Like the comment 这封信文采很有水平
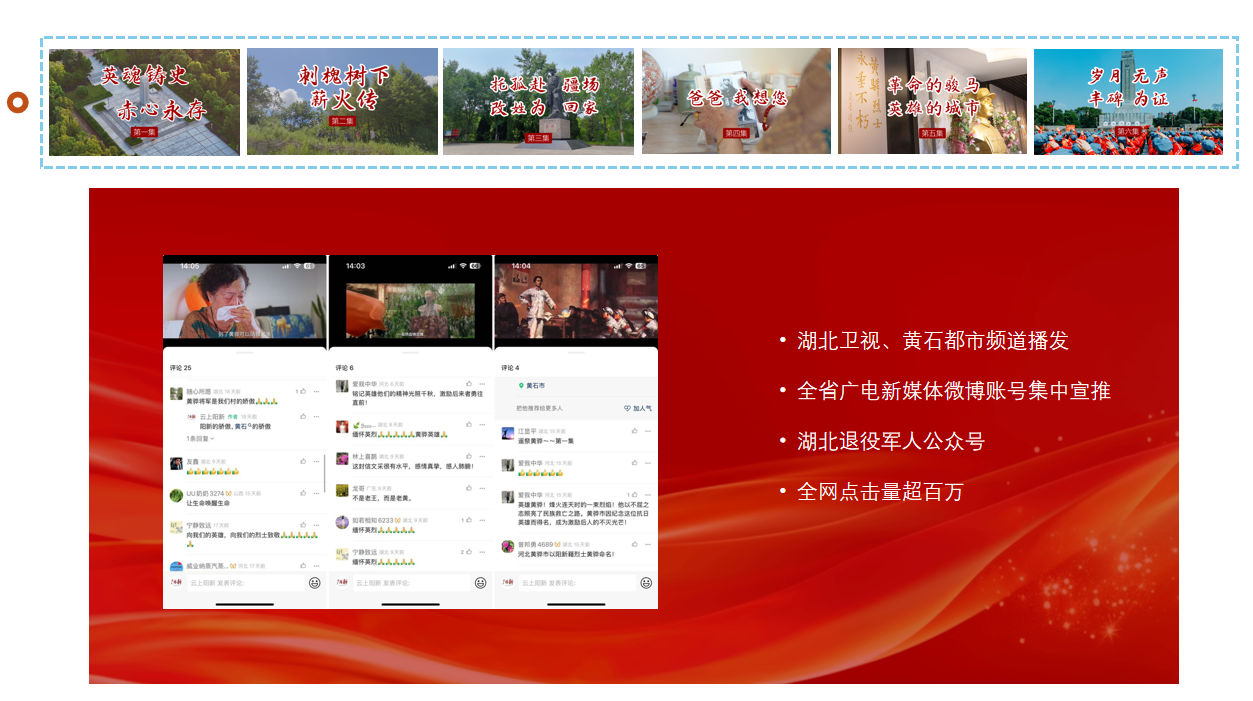1253x701 pixels. (468, 456)
